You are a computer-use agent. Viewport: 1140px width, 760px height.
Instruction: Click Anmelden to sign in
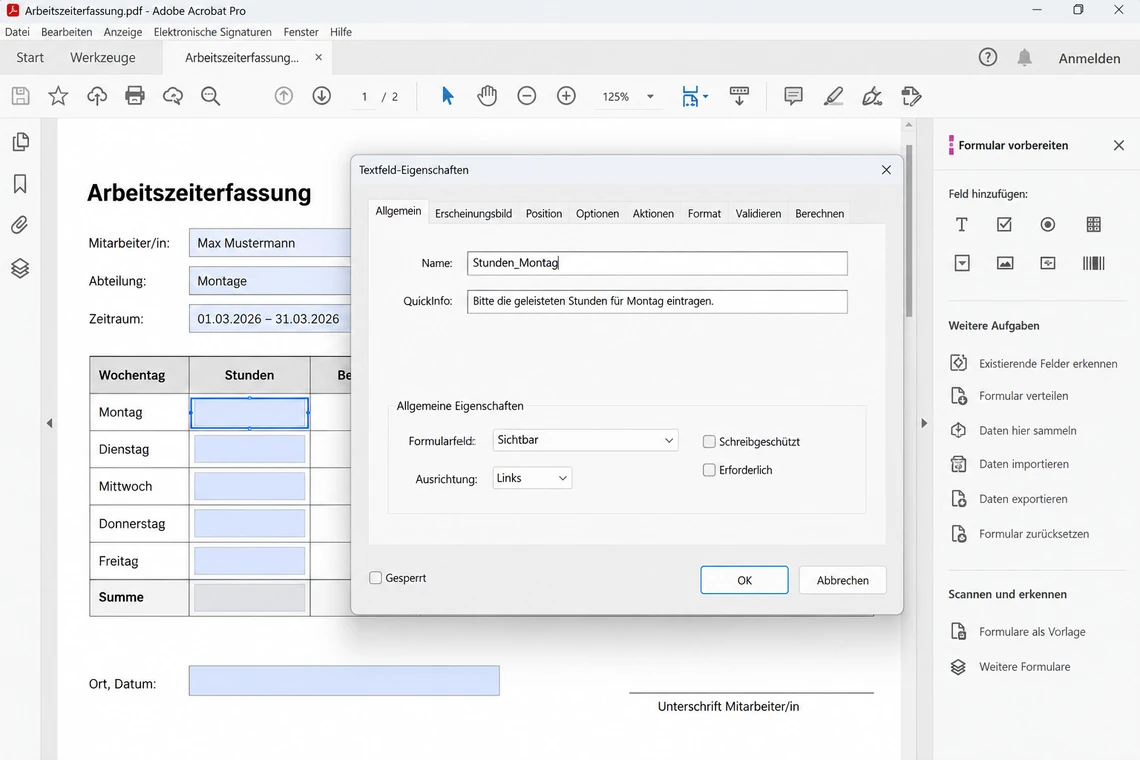[x=1089, y=58]
